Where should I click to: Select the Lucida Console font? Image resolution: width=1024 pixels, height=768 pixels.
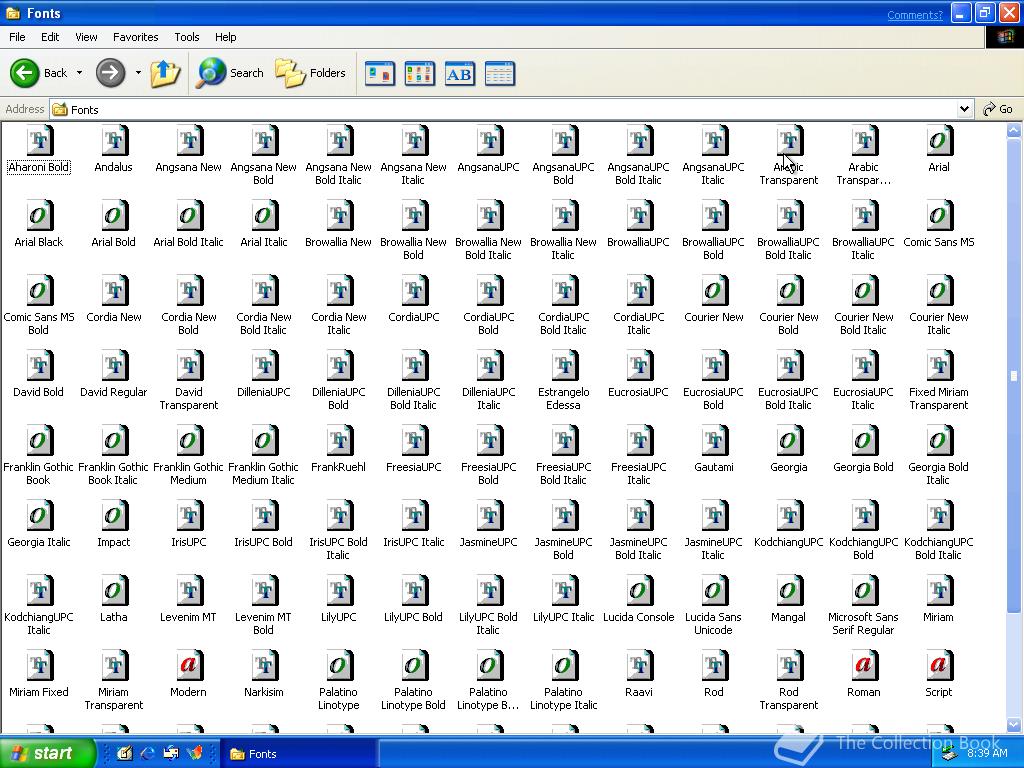(638, 600)
